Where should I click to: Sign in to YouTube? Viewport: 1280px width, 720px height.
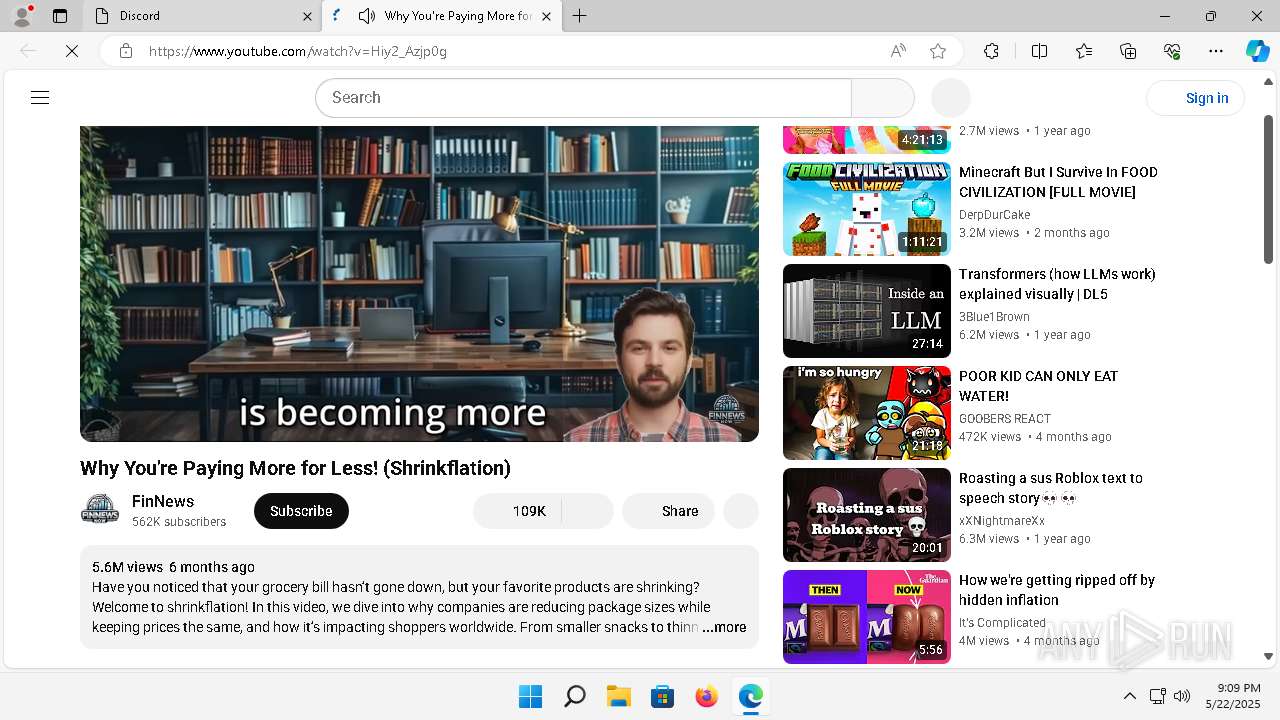pyautogui.click(x=1195, y=98)
